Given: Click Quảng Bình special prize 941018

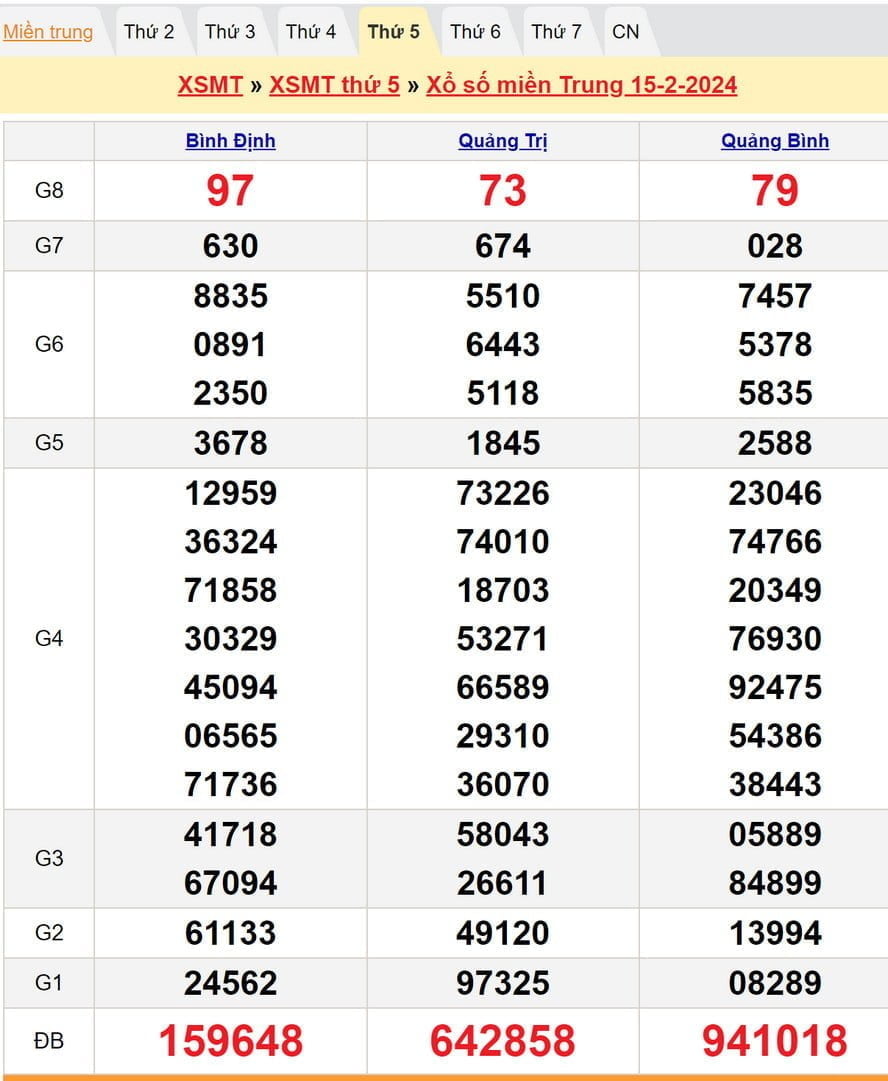Looking at the screenshot, I should tap(775, 1041).
